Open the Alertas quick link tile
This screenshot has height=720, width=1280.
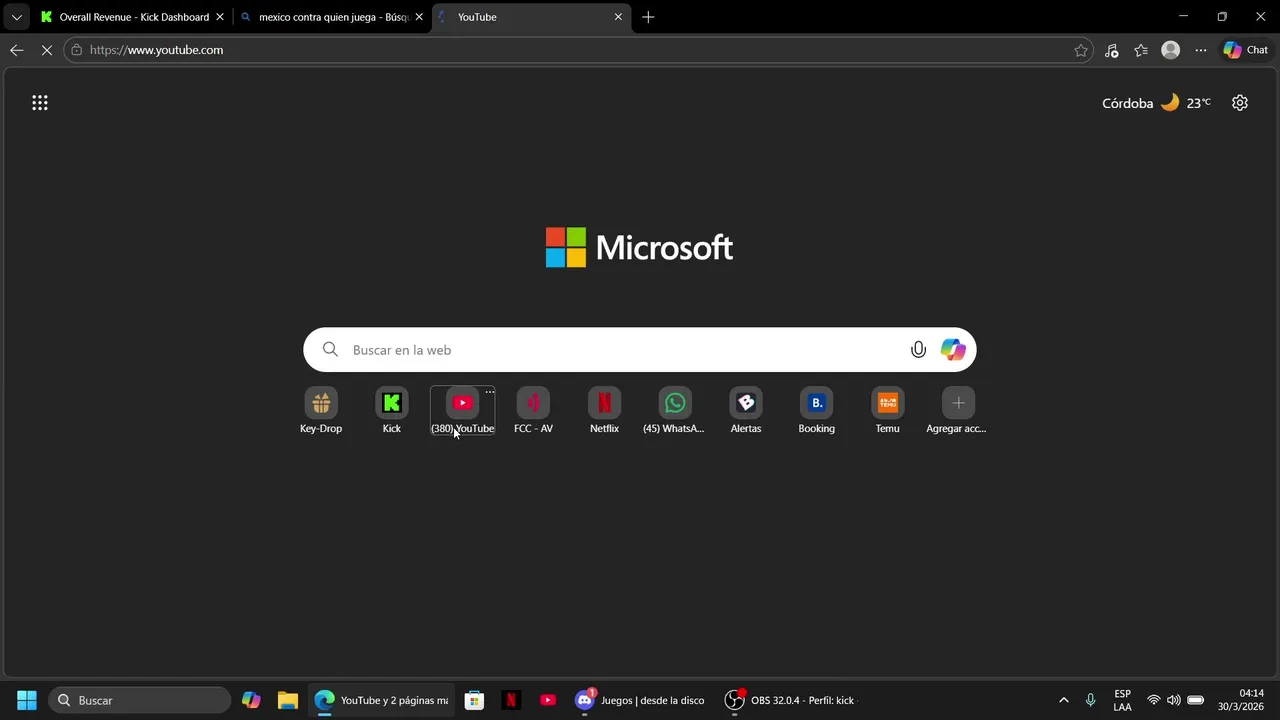746,411
